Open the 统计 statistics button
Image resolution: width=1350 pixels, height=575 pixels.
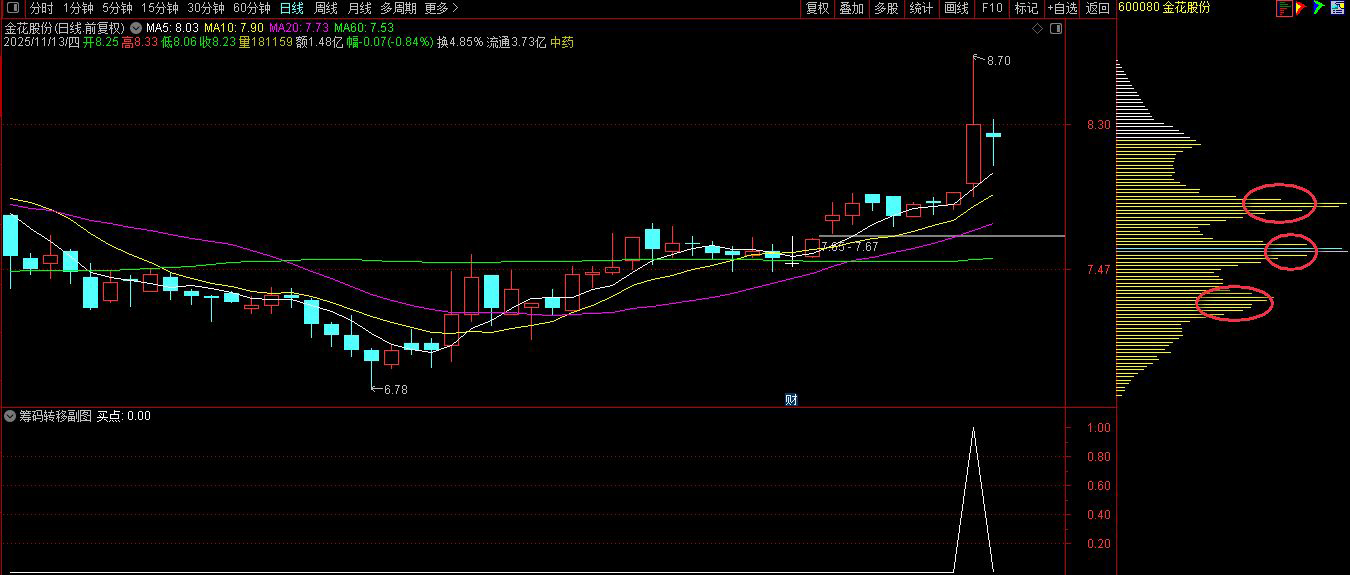click(x=921, y=8)
